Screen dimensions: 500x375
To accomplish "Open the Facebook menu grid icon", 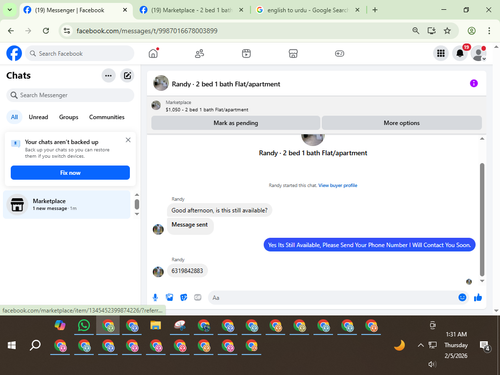I will [441, 53].
